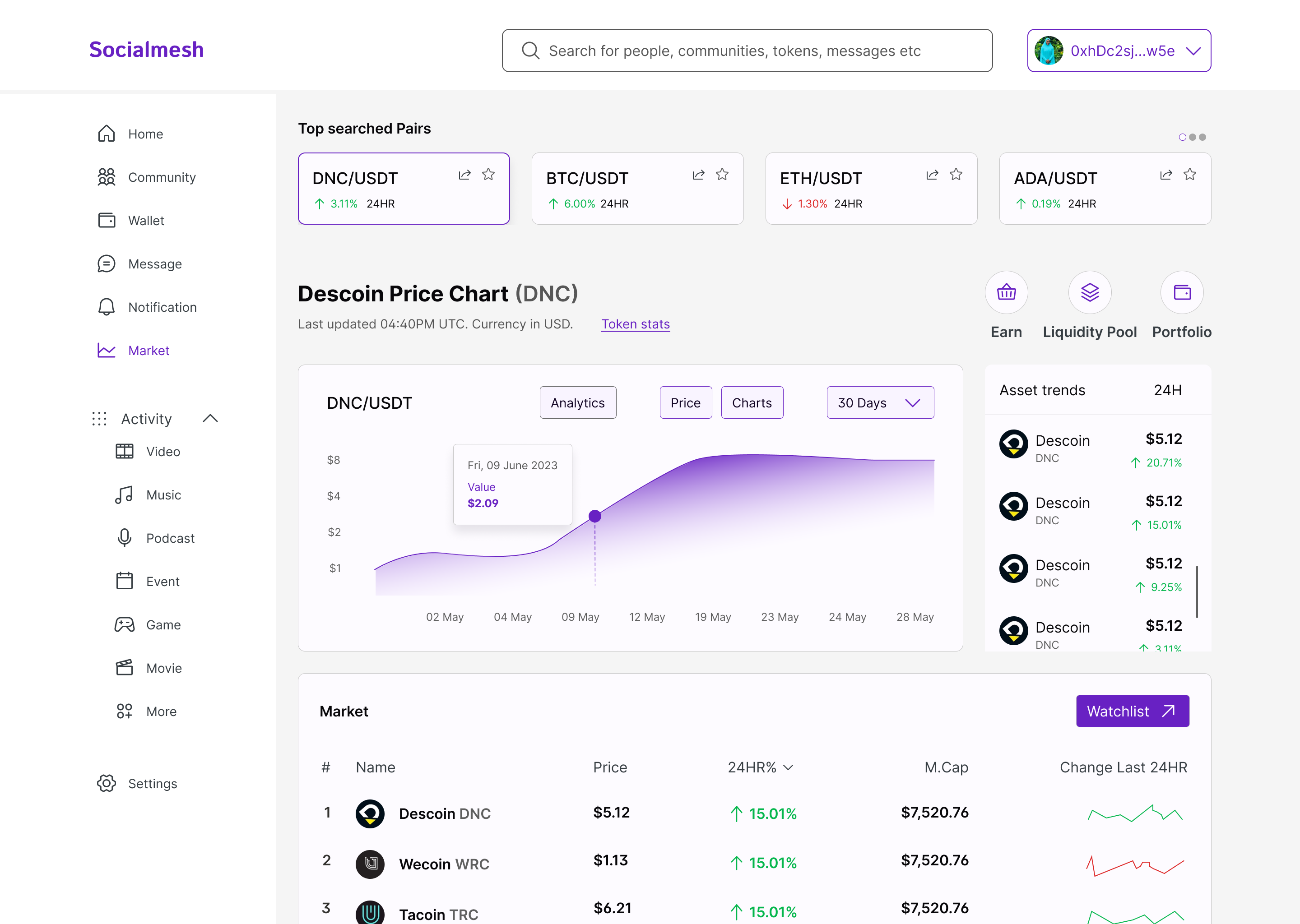Select the Analytics tab
1300x924 pixels.
577,403
